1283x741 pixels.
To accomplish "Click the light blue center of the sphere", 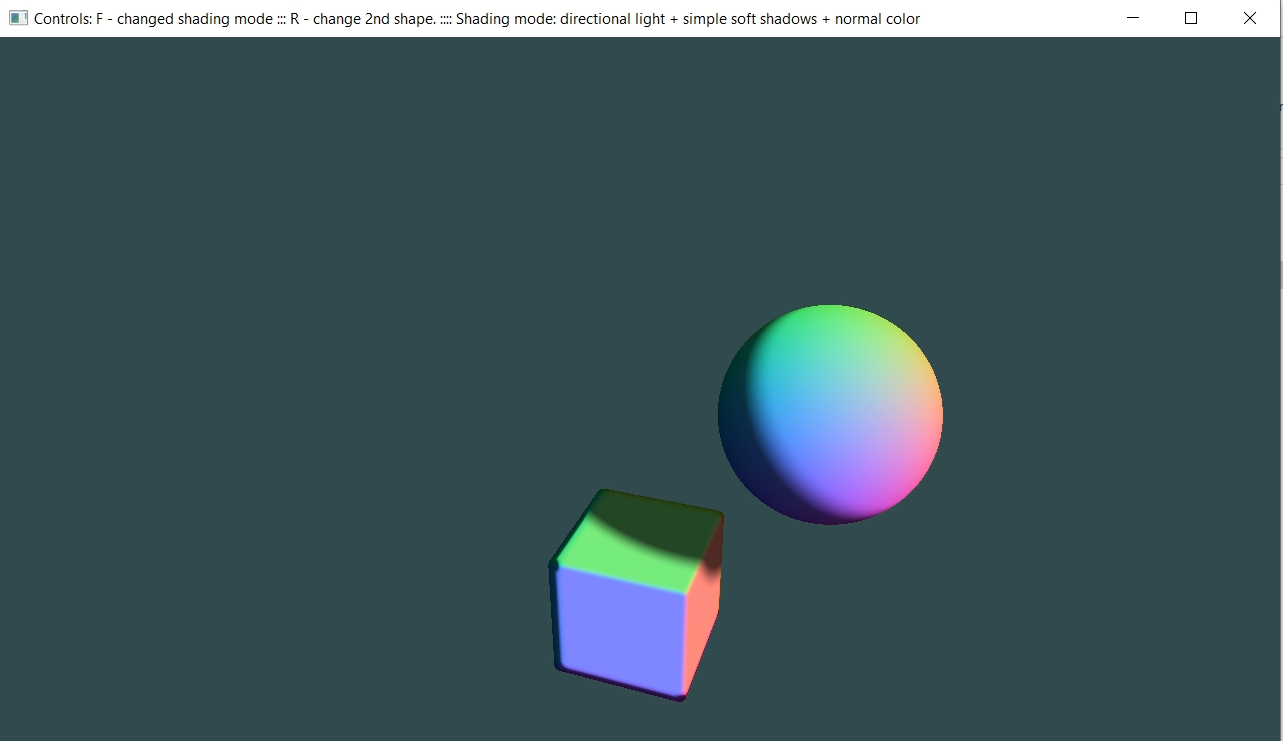I will 810,410.
